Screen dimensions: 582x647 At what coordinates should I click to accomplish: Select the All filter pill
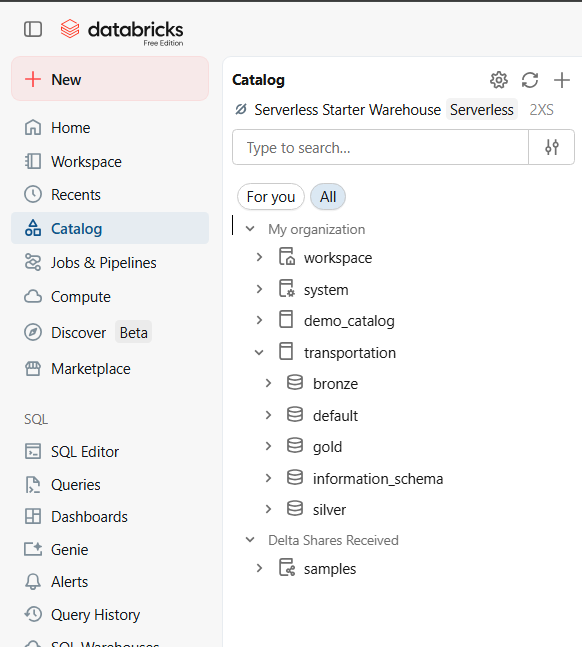coord(328,197)
